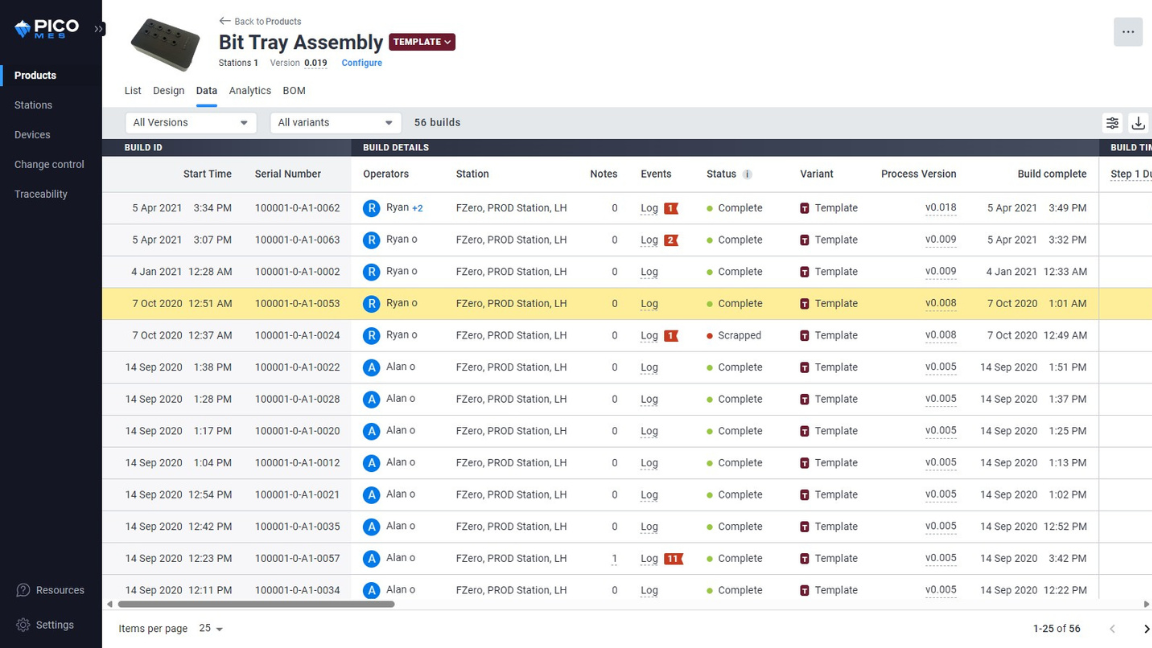Click the Resources help icon in the sidebar

click(22, 590)
